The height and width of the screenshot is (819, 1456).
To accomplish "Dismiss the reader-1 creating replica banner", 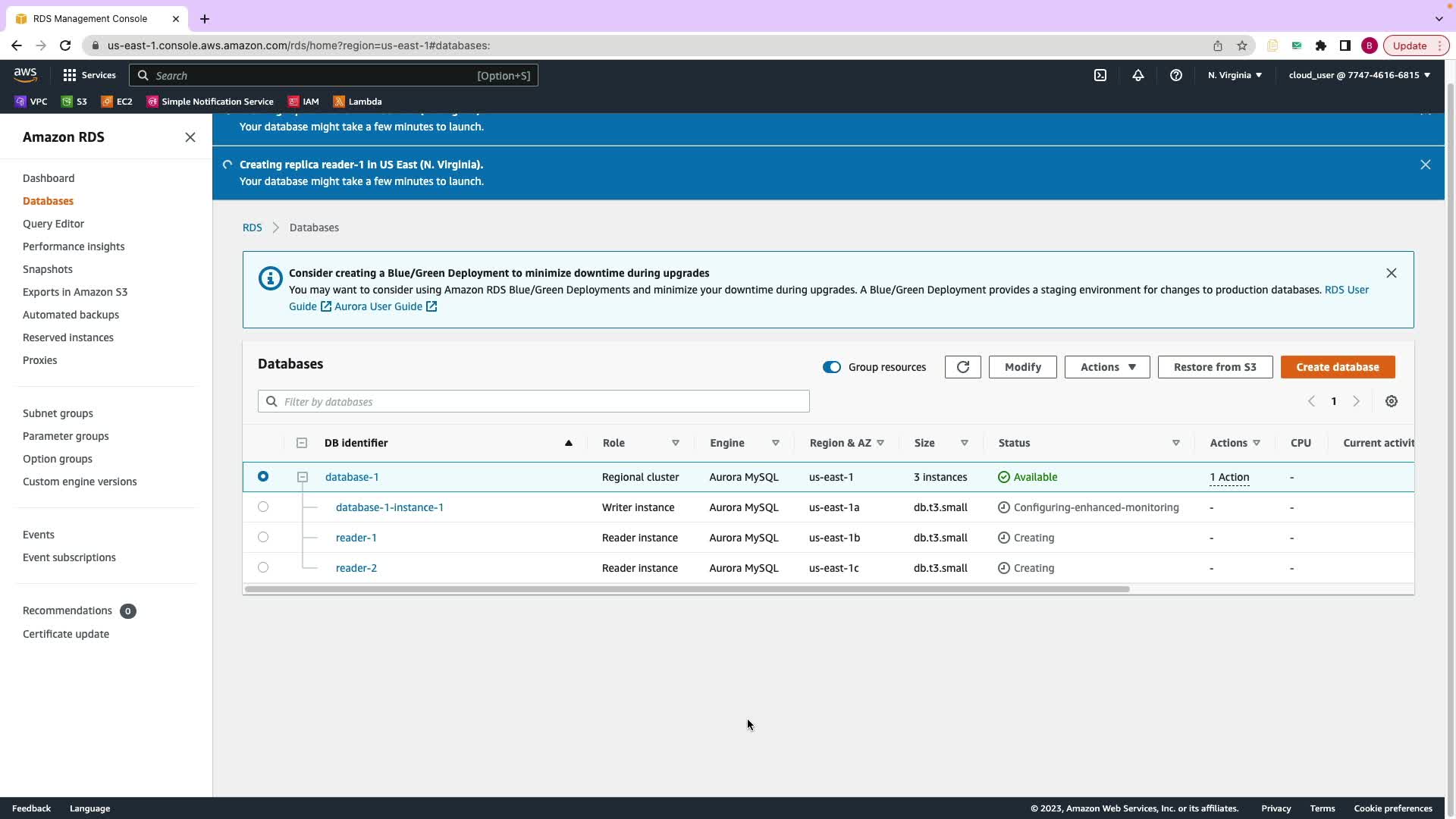I will tap(1426, 165).
